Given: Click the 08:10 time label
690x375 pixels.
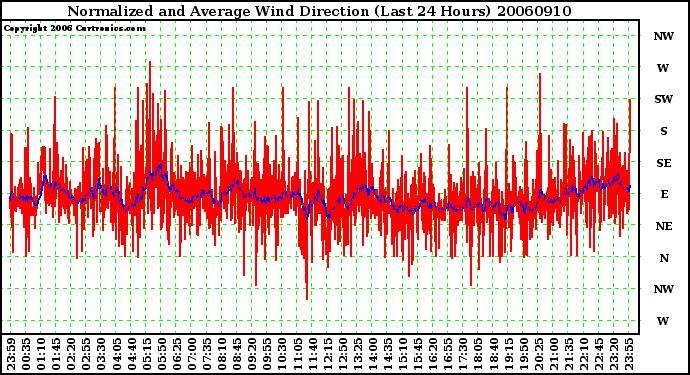Looking at the screenshot, I should coord(222,354).
